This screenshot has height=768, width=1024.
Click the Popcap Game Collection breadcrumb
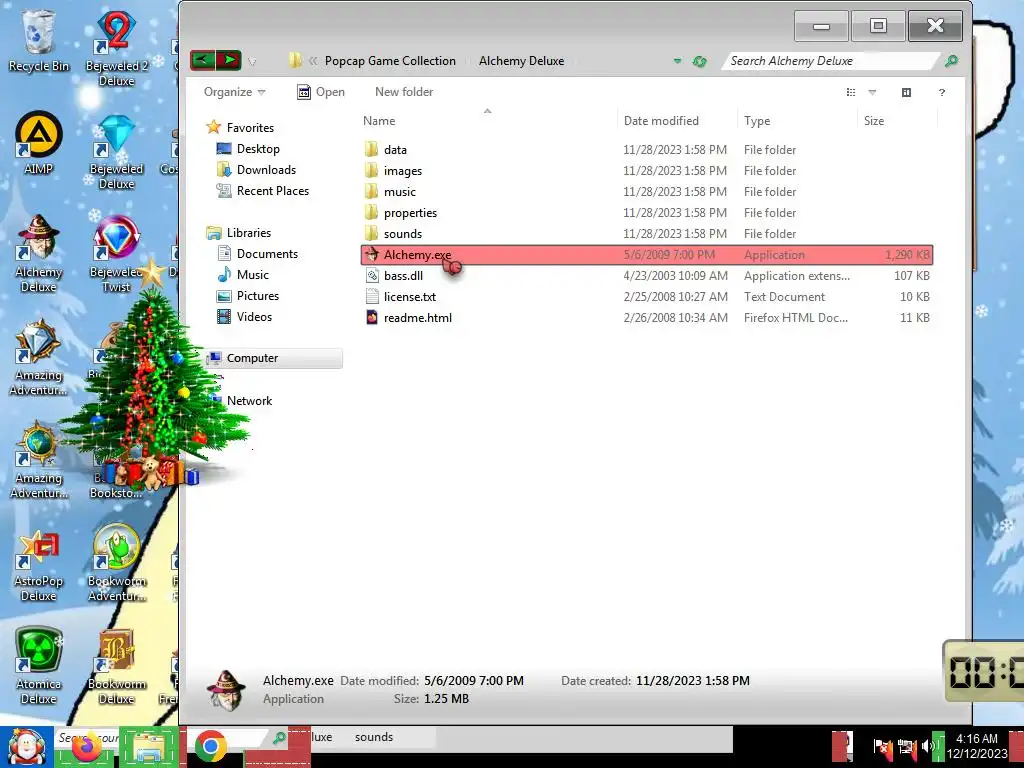[390, 61]
